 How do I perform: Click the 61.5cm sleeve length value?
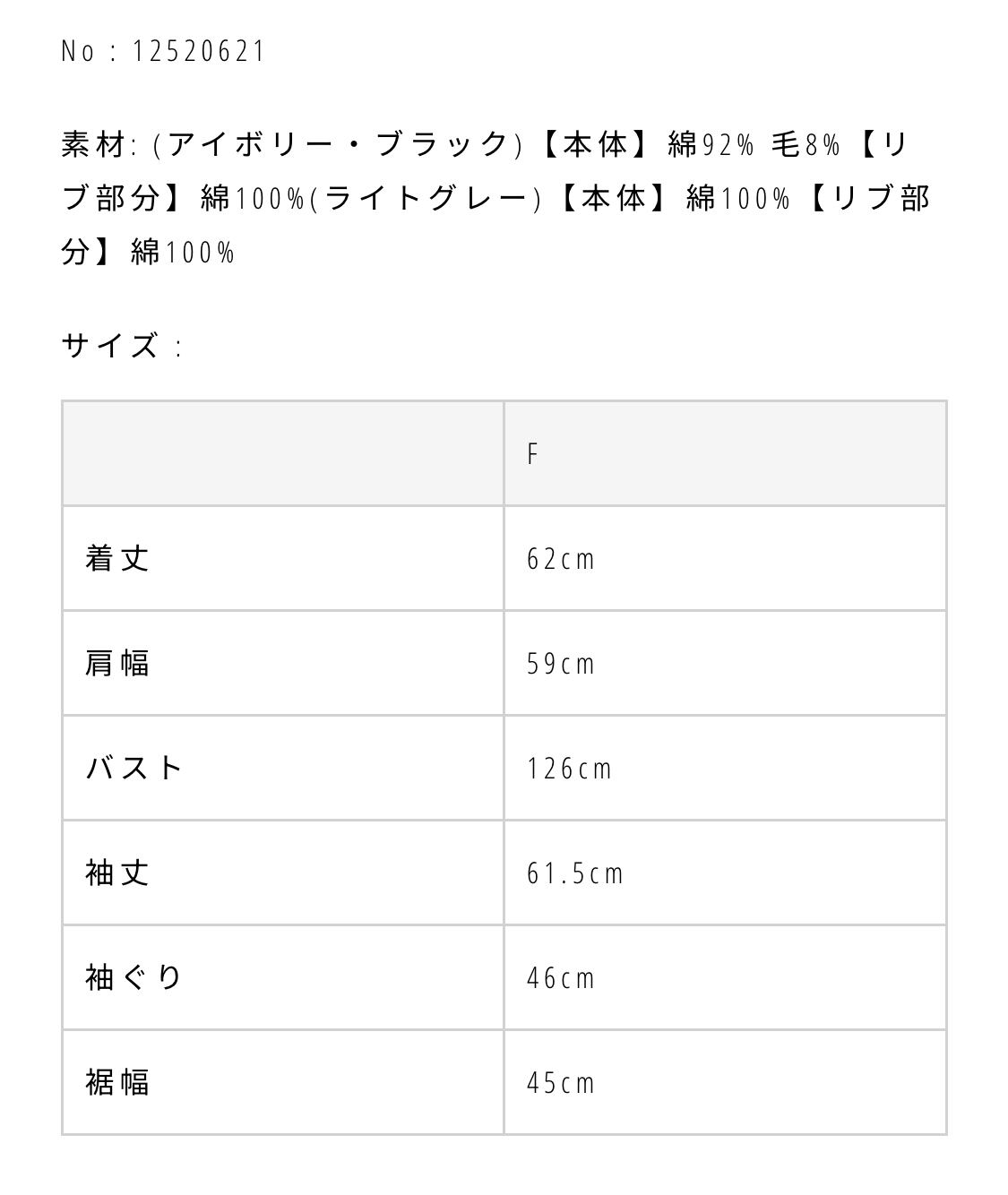pyautogui.click(x=575, y=874)
